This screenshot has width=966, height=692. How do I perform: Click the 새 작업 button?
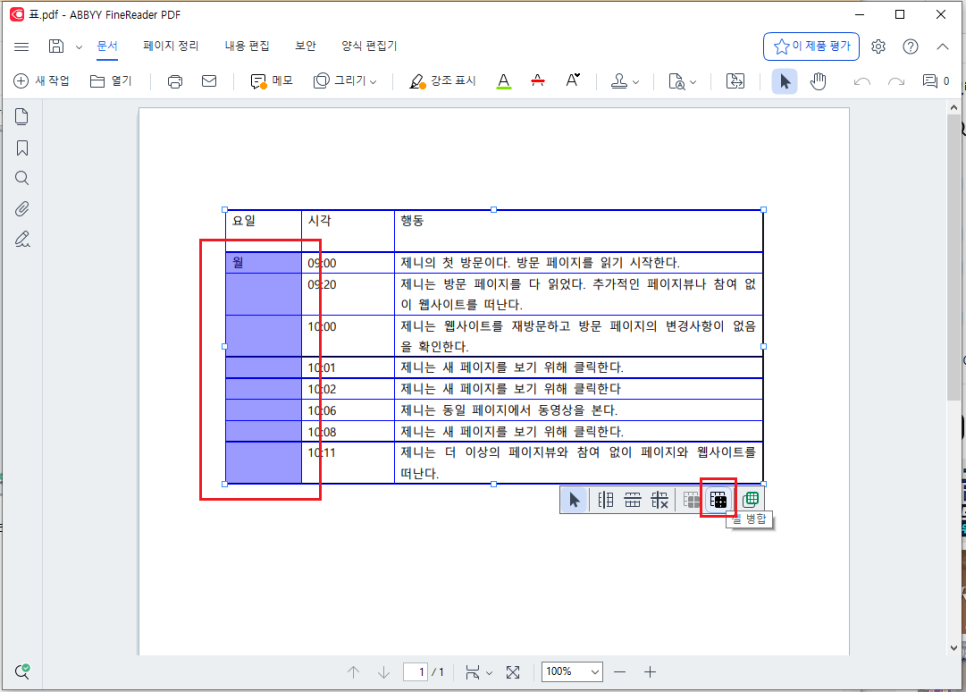coord(41,81)
